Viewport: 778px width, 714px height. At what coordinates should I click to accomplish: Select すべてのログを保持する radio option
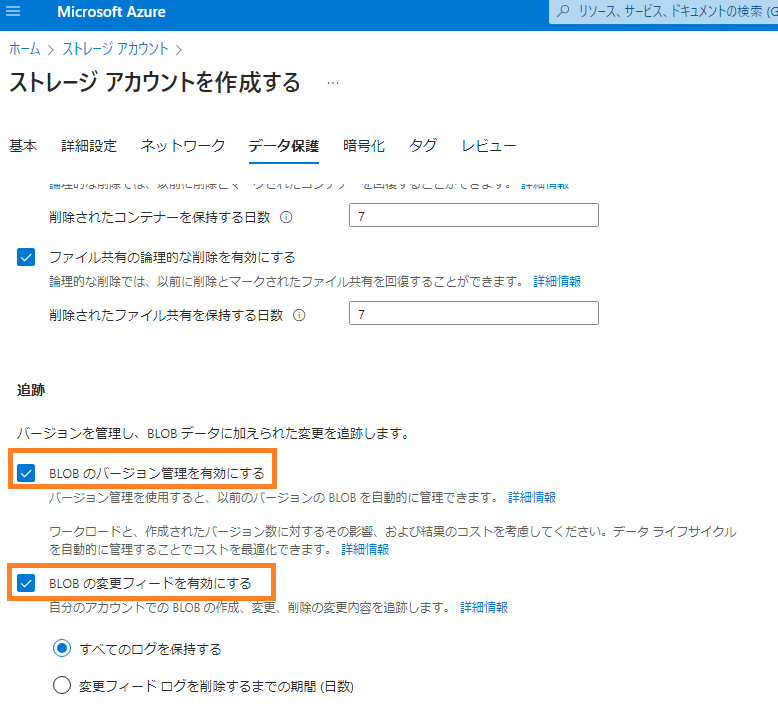tap(62, 648)
